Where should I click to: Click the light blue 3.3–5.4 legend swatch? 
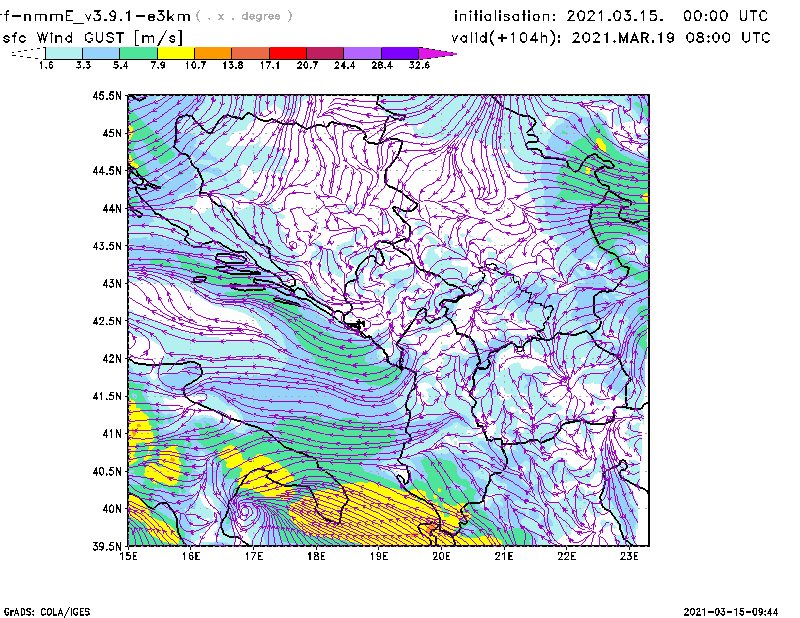coord(101,53)
